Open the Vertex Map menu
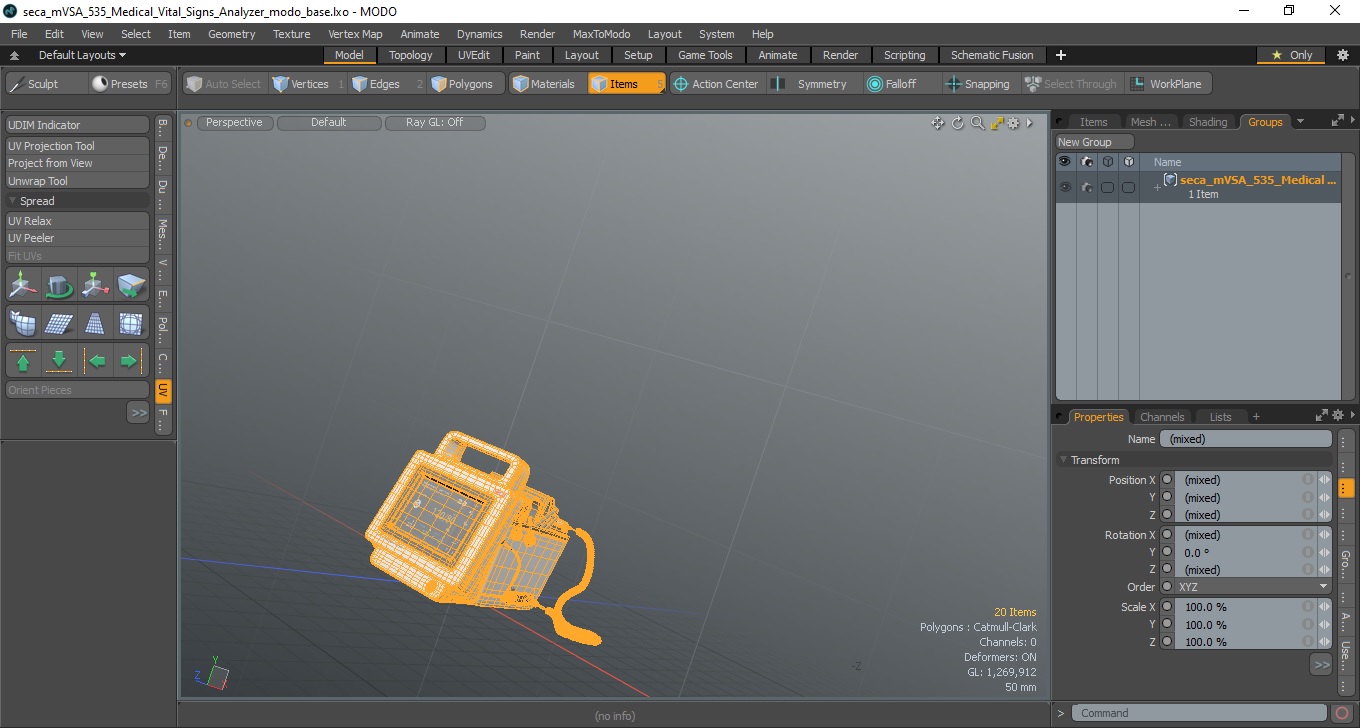 (x=355, y=34)
